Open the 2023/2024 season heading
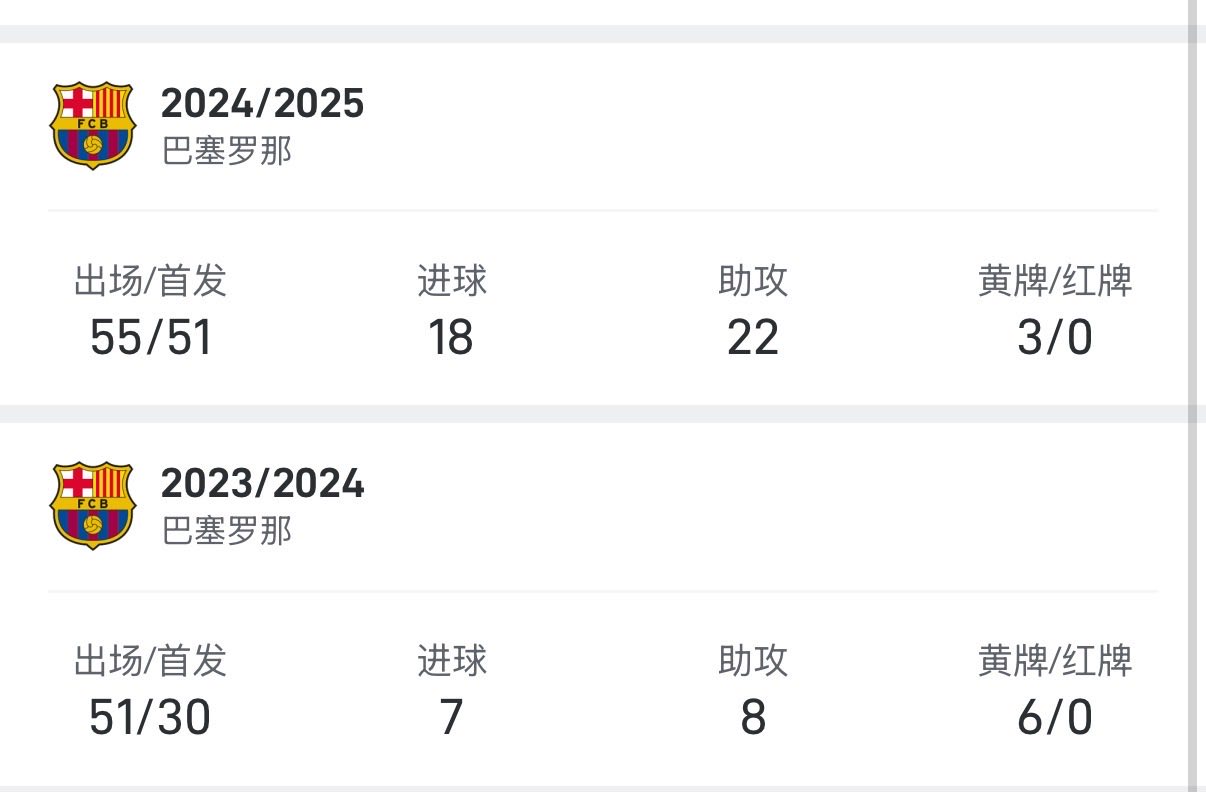Viewport: 1206px width, 792px height. 262,484
